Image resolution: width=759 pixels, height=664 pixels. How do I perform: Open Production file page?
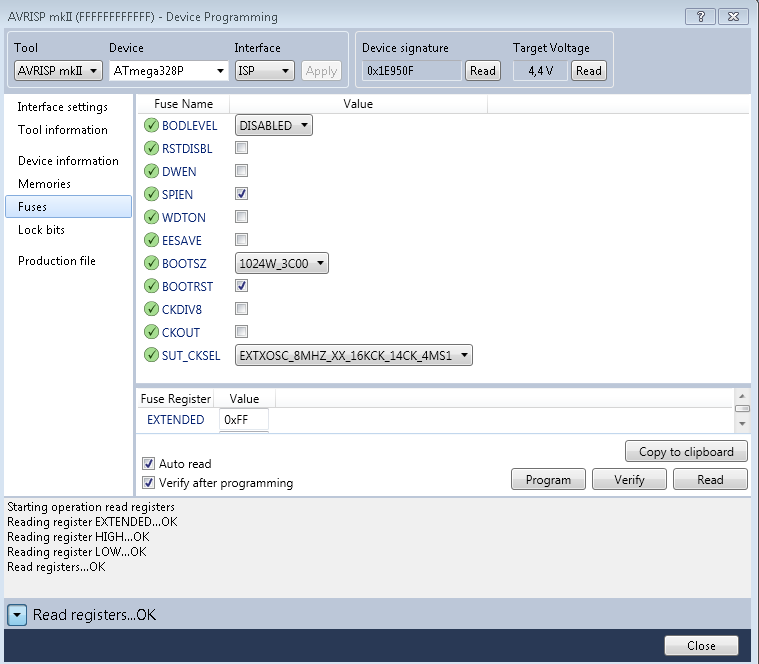tap(57, 261)
